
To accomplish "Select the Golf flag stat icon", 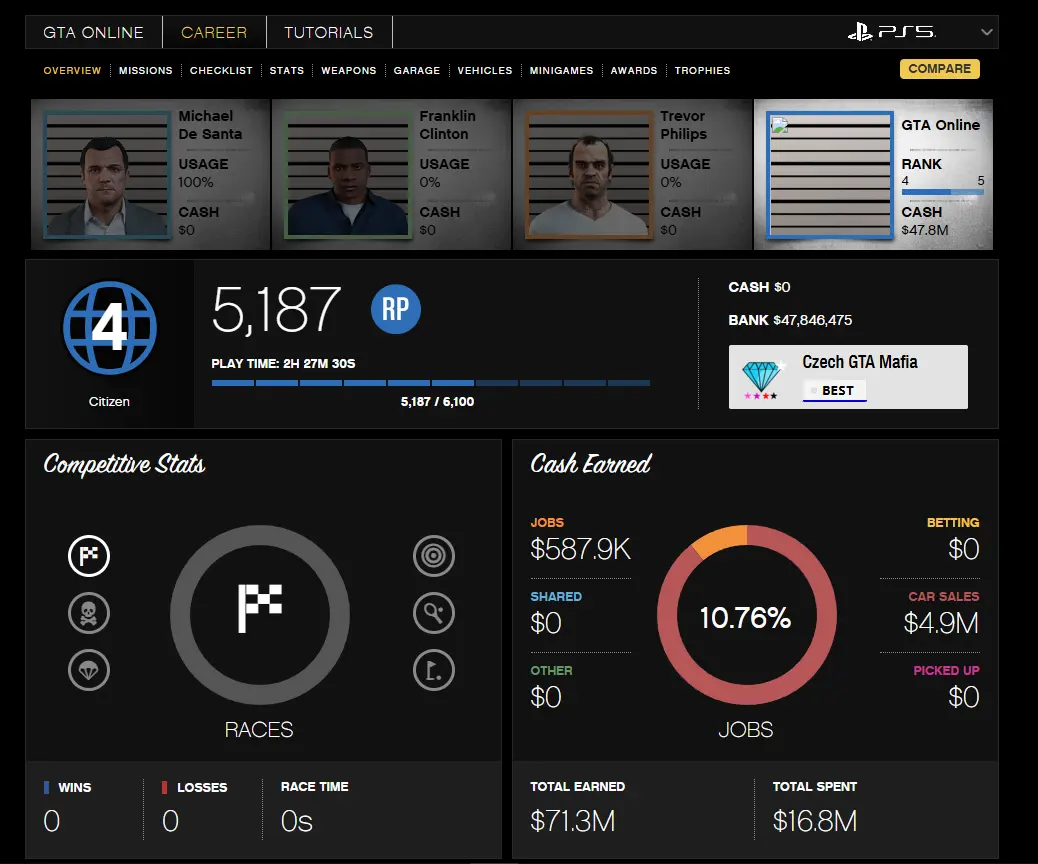I will tap(434, 670).
